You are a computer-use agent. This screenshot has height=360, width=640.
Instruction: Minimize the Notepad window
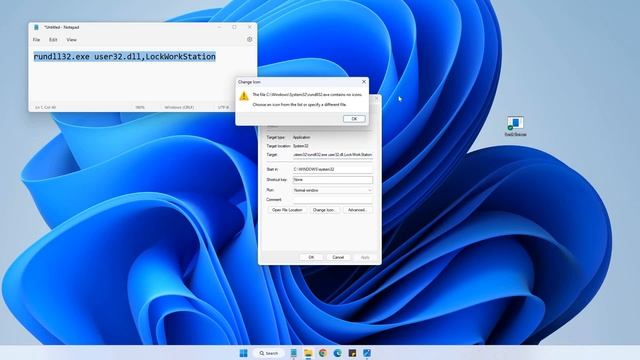(219, 27)
